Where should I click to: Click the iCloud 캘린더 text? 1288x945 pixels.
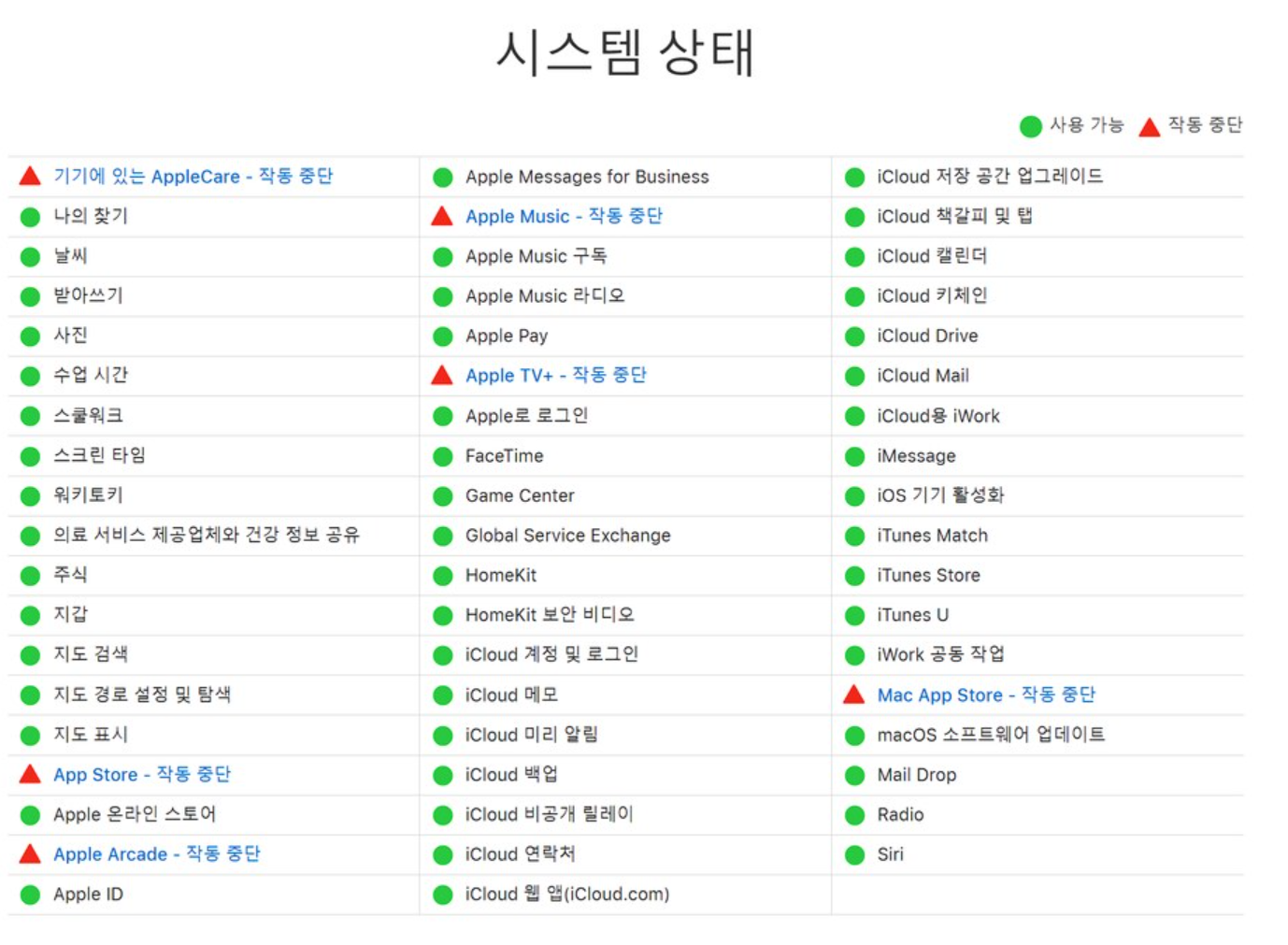(x=932, y=256)
